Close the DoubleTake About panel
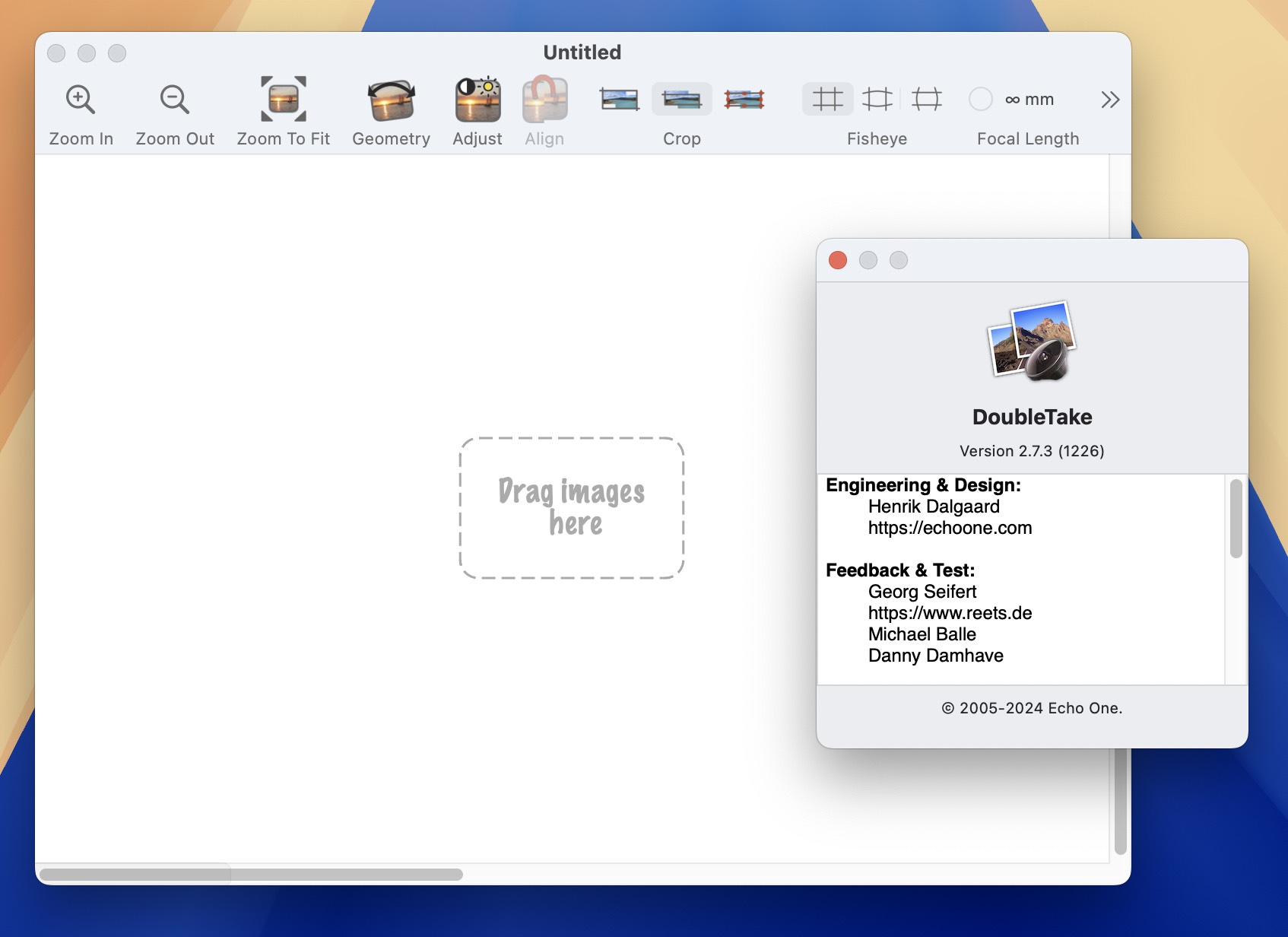 click(x=838, y=260)
